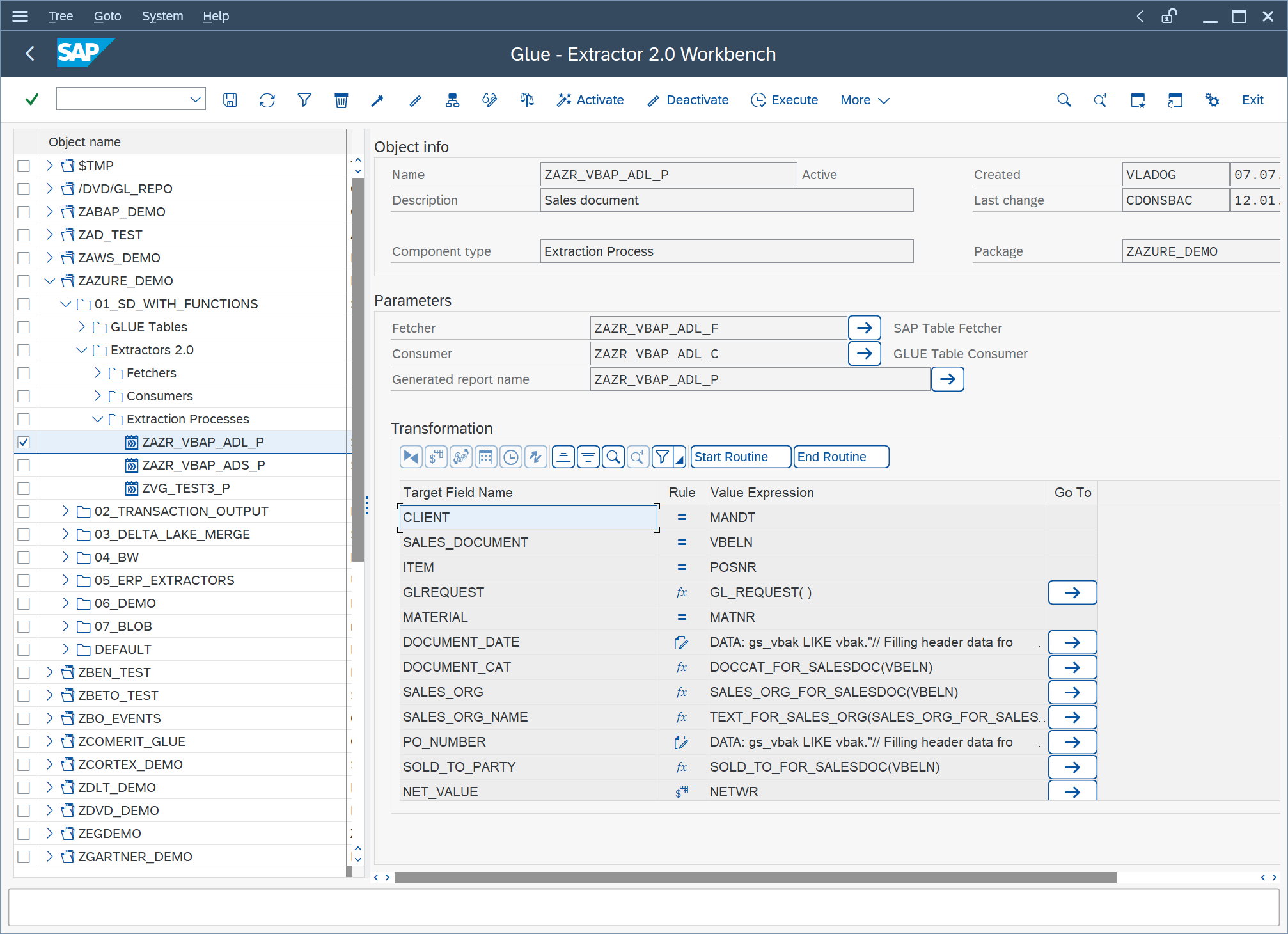Click the Save icon in the toolbar
The height and width of the screenshot is (934, 1288).
coord(230,100)
